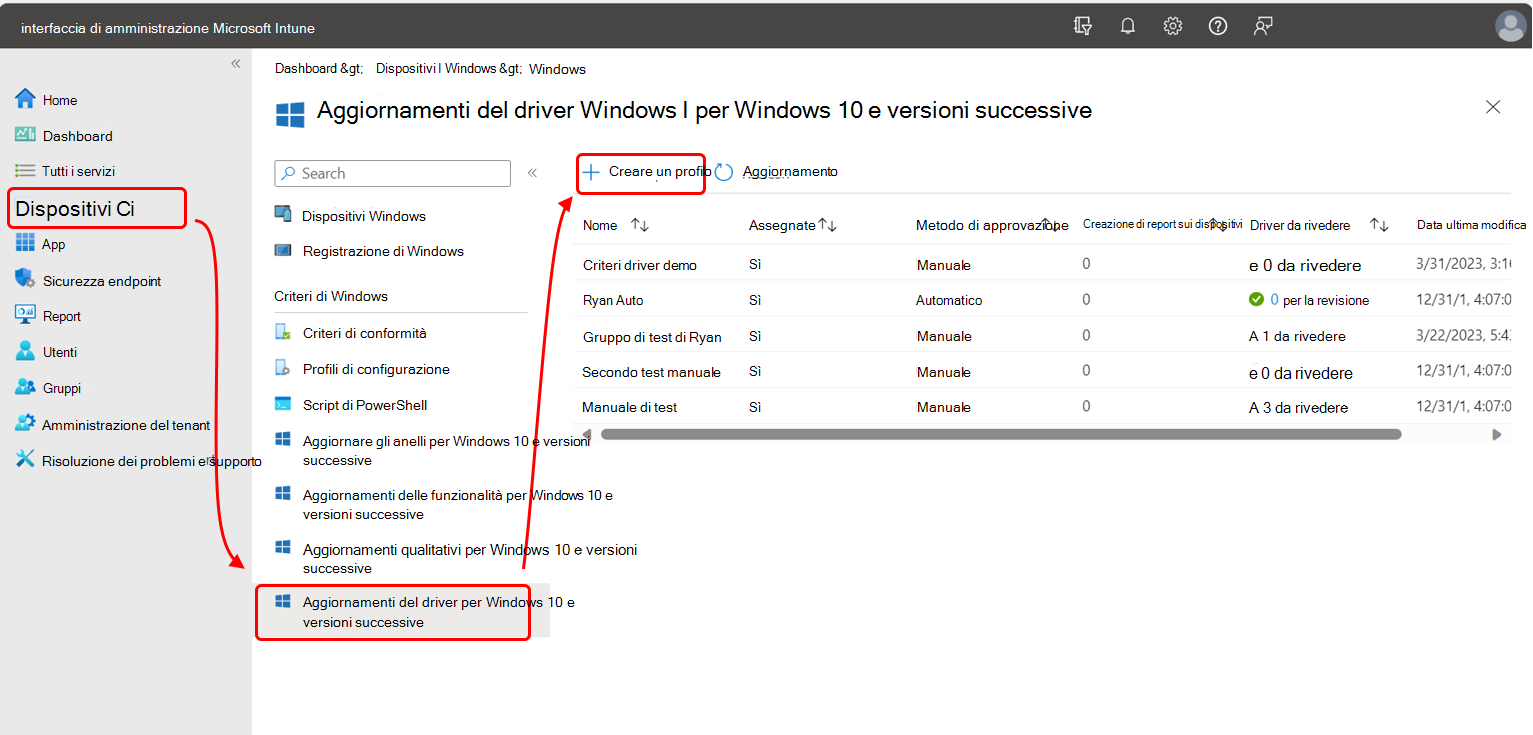
Task: Click the Registrazione di Windows icon
Action: 283,250
